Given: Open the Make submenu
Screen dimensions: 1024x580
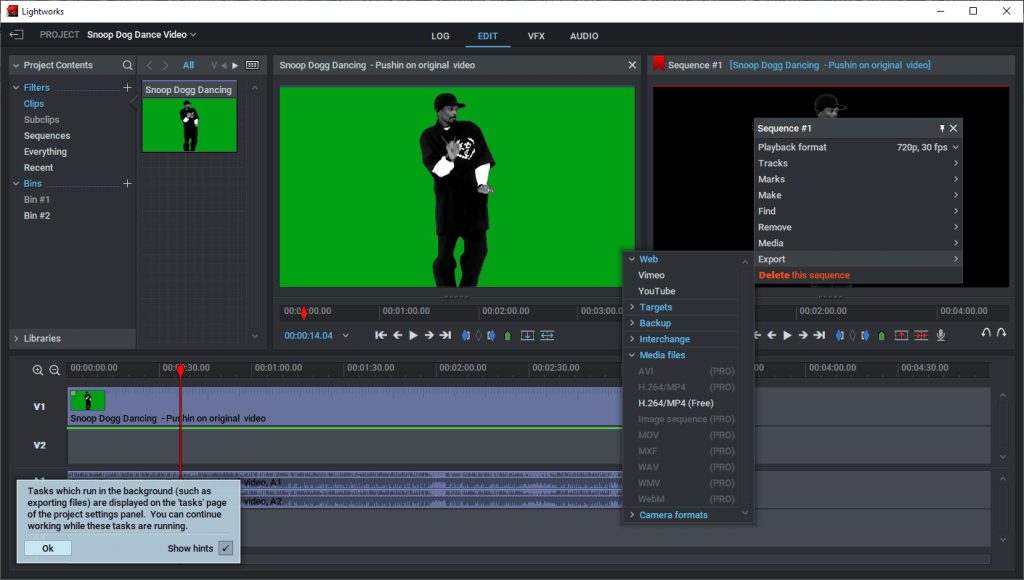Looking at the screenshot, I should coord(859,195).
